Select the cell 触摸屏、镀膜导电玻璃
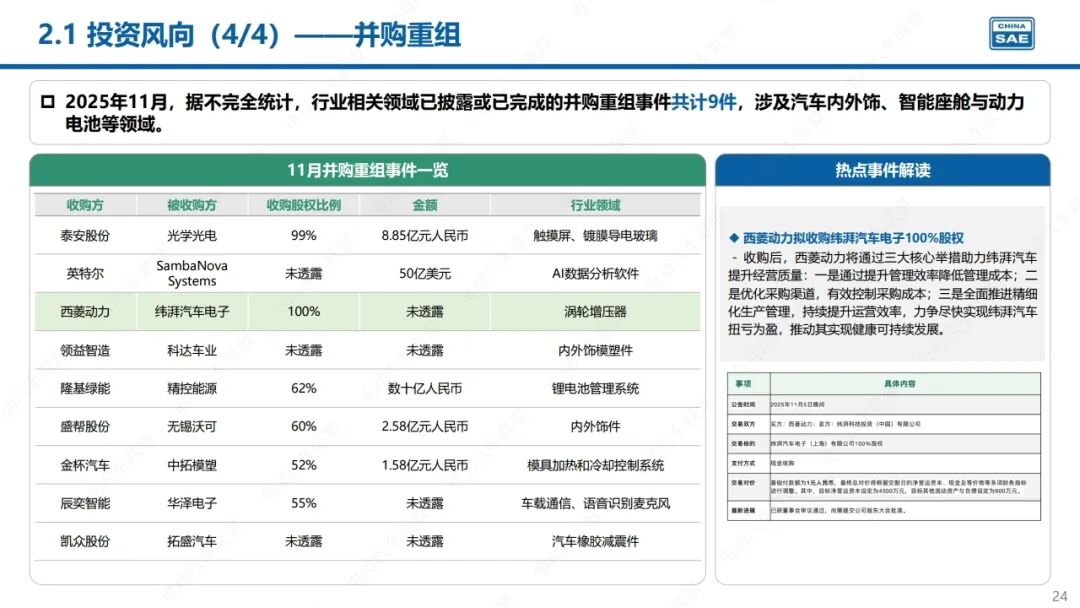The height and width of the screenshot is (608, 1080). click(x=595, y=235)
